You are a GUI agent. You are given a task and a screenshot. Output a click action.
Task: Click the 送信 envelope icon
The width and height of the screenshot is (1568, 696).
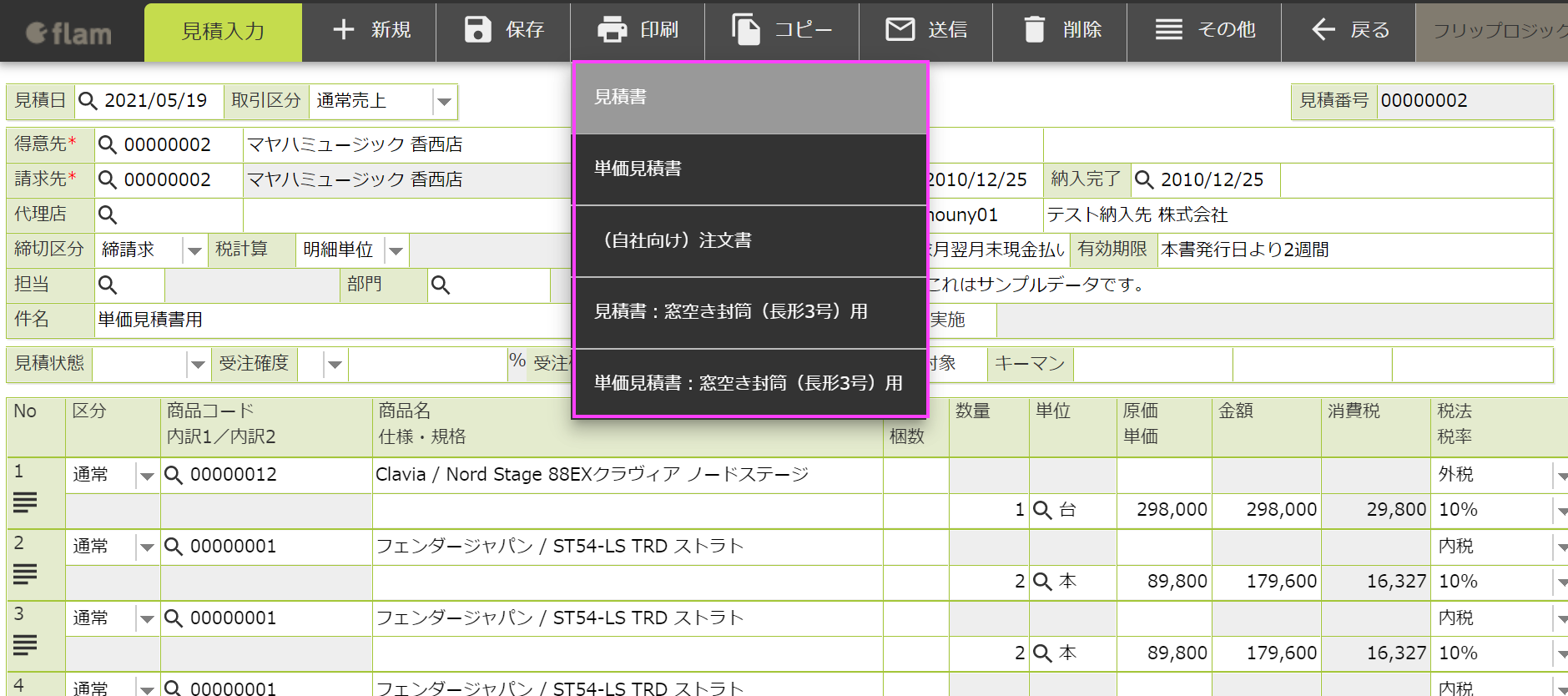[x=900, y=30]
